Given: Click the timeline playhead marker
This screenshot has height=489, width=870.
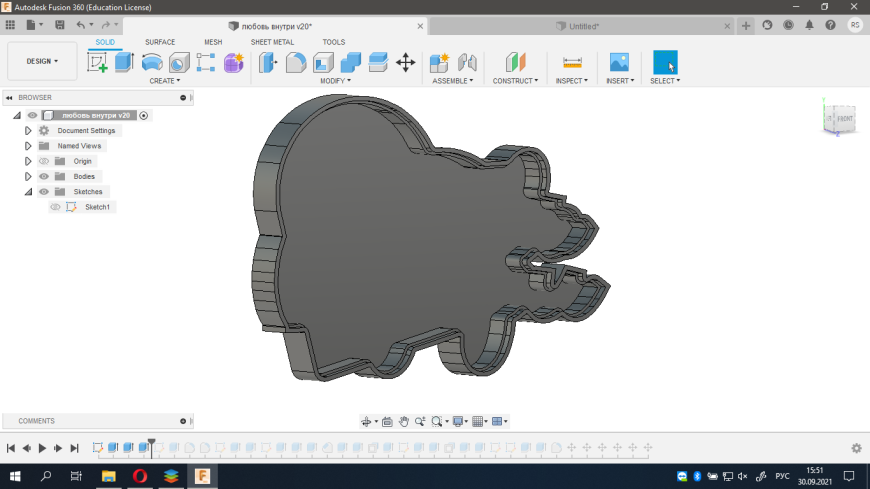Looking at the screenshot, I should pyautogui.click(x=152, y=442).
